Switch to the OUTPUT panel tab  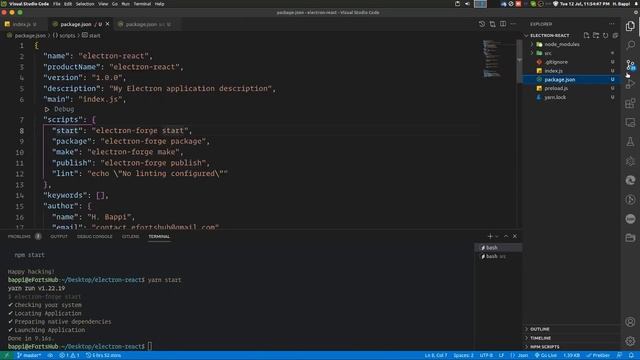click(x=59, y=237)
